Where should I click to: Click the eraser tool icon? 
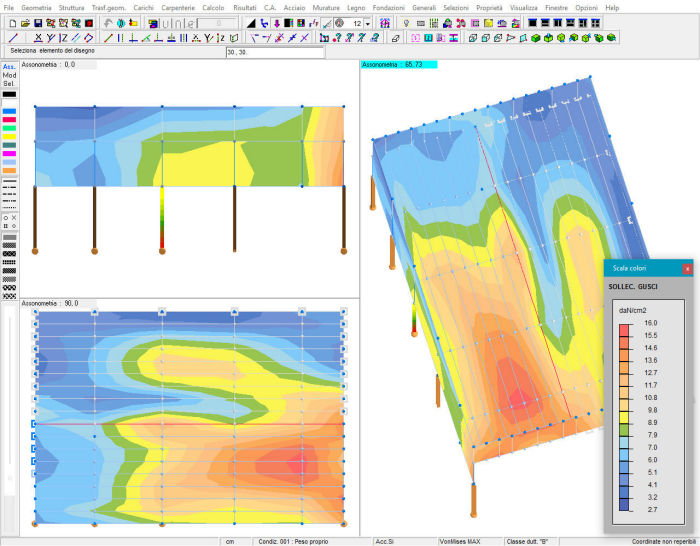point(396,37)
